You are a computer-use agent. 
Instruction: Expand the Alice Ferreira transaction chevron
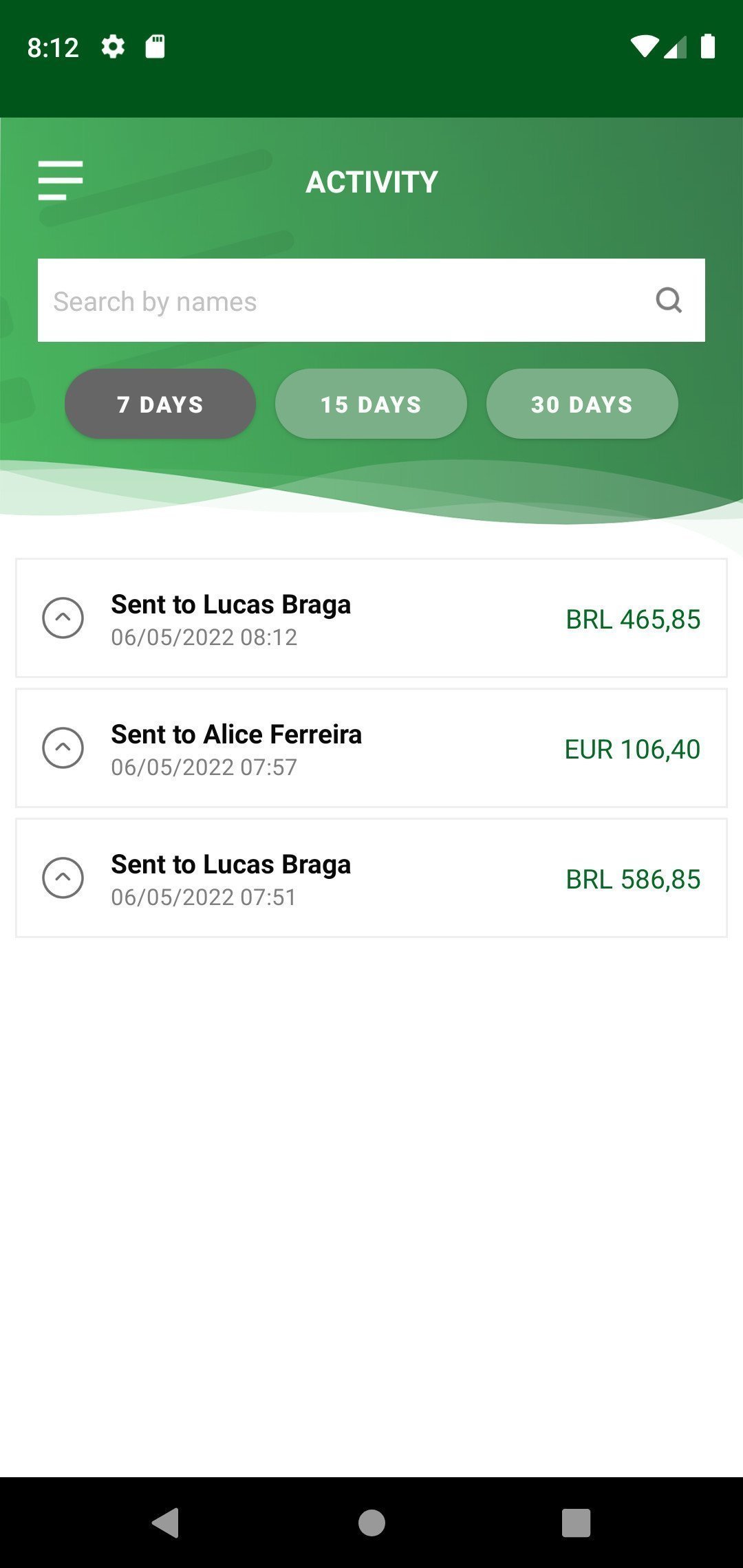pos(63,748)
